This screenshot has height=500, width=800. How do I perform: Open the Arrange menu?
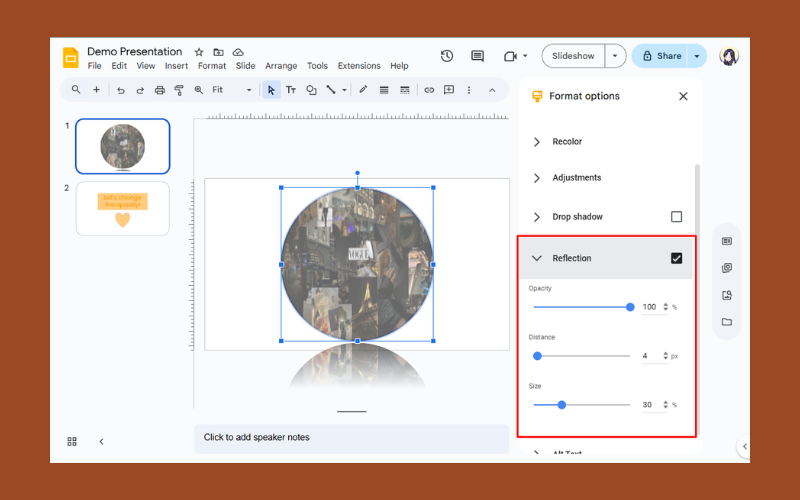[x=281, y=66]
